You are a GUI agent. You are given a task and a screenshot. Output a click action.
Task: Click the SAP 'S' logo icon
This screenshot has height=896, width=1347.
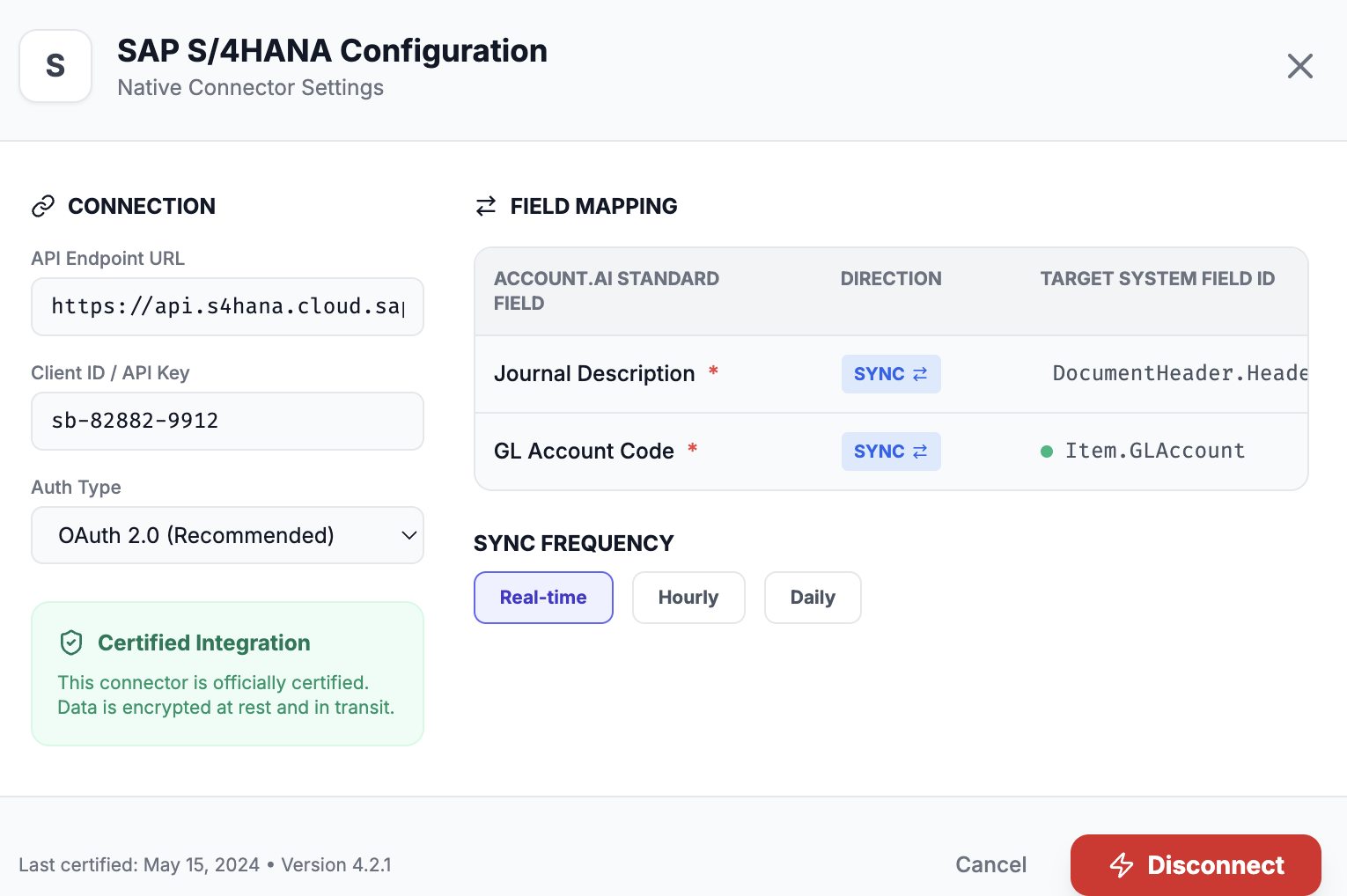point(55,66)
